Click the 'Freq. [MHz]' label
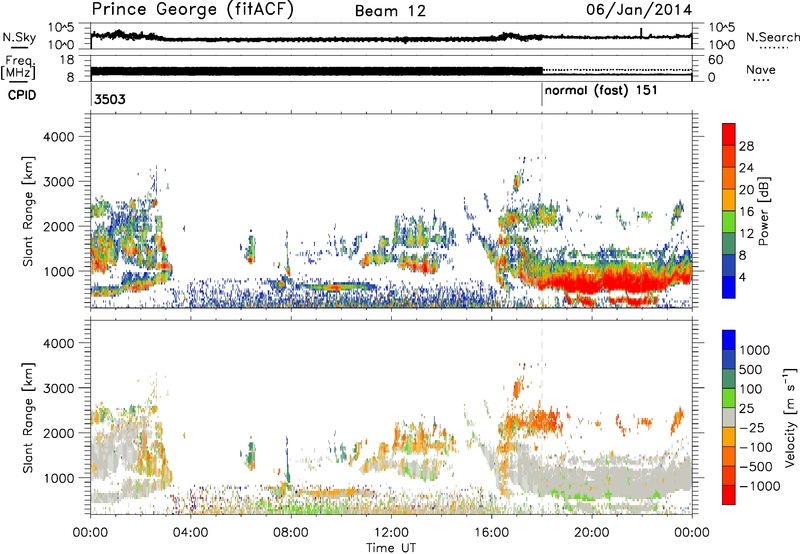Screen dimensions: 800x554 (18, 67)
